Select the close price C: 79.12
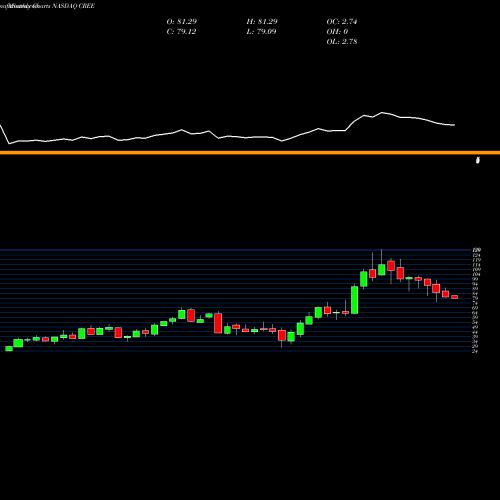Screen dimensions: 500x500 pyautogui.click(x=181, y=32)
